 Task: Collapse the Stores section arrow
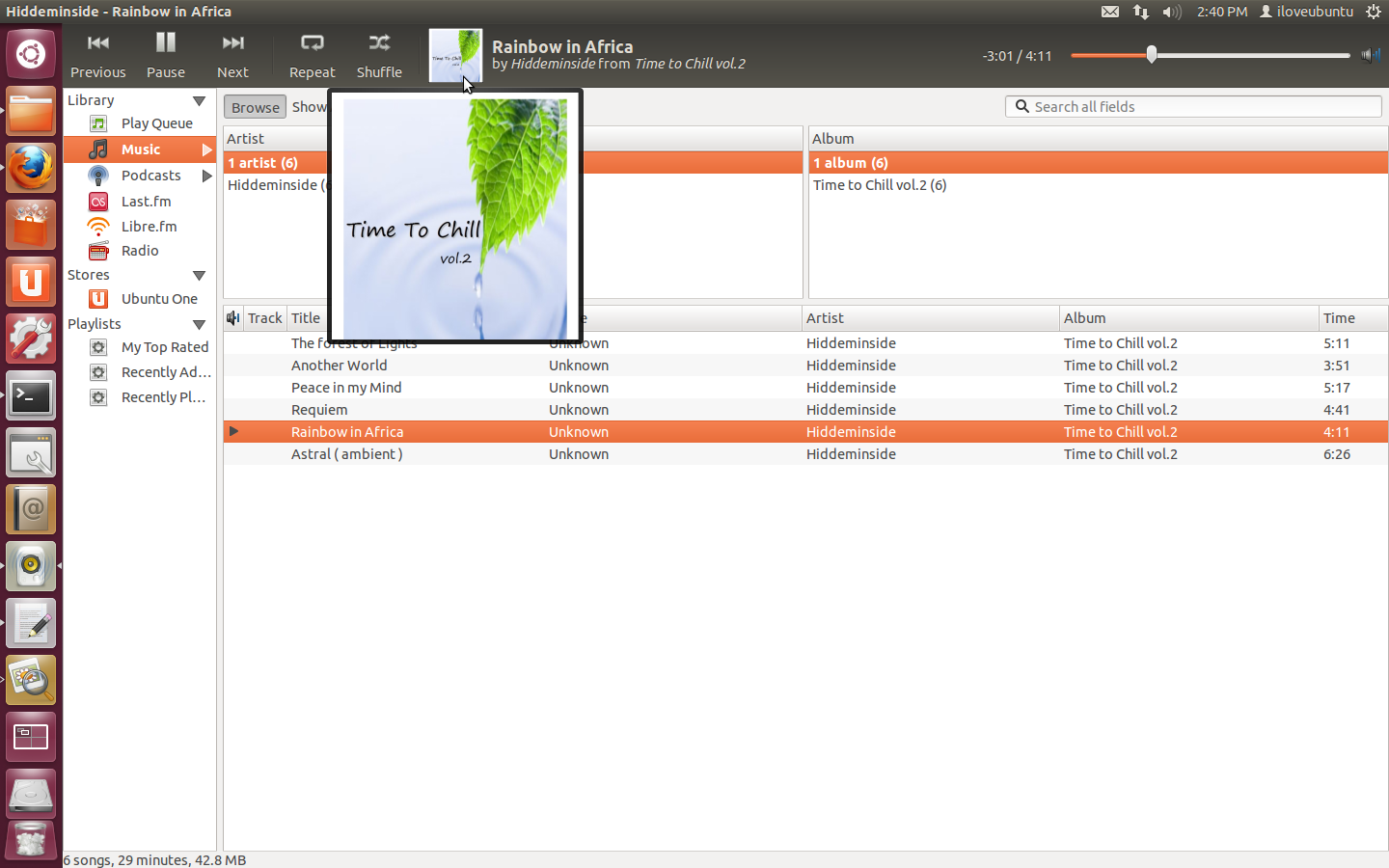pos(200,275)
